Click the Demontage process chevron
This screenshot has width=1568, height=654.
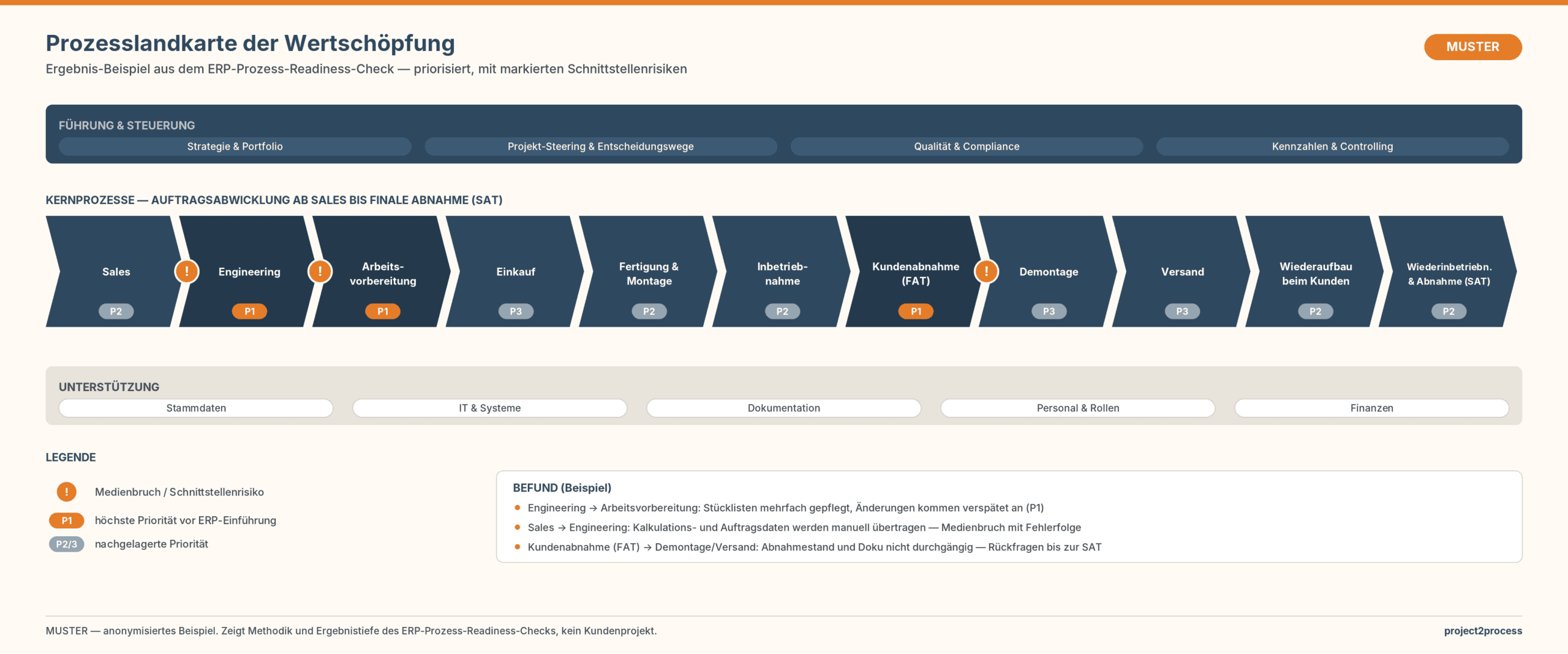pyautogui.click(x=1049, y=271)
